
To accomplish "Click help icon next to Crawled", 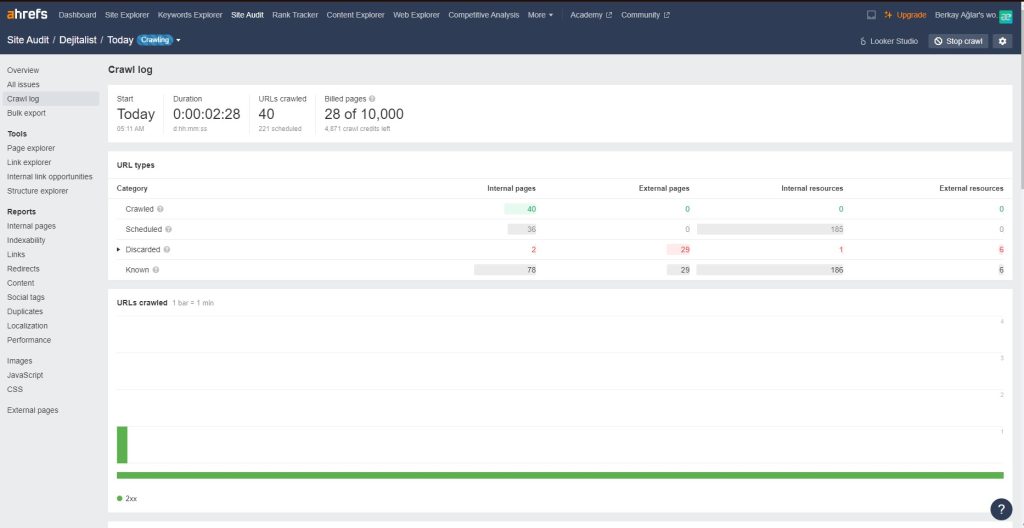I will (160, 209).
